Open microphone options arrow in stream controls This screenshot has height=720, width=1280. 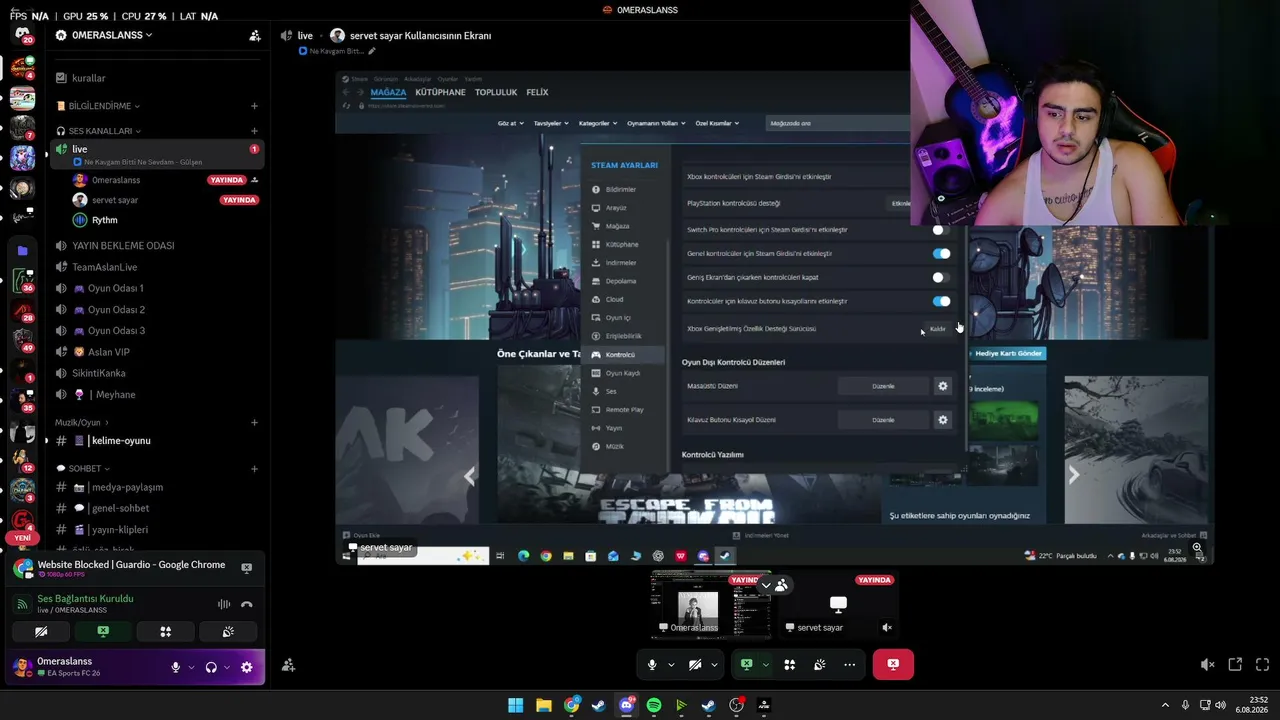coord(671,664)
